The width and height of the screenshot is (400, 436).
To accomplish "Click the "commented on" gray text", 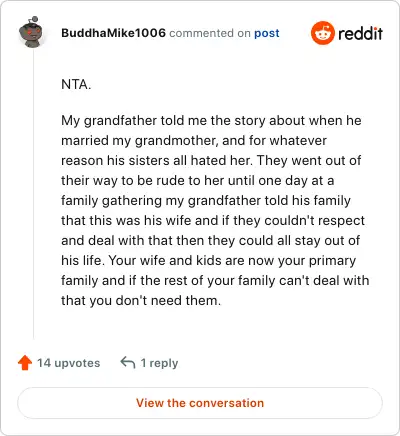I will tap(210, 33).
